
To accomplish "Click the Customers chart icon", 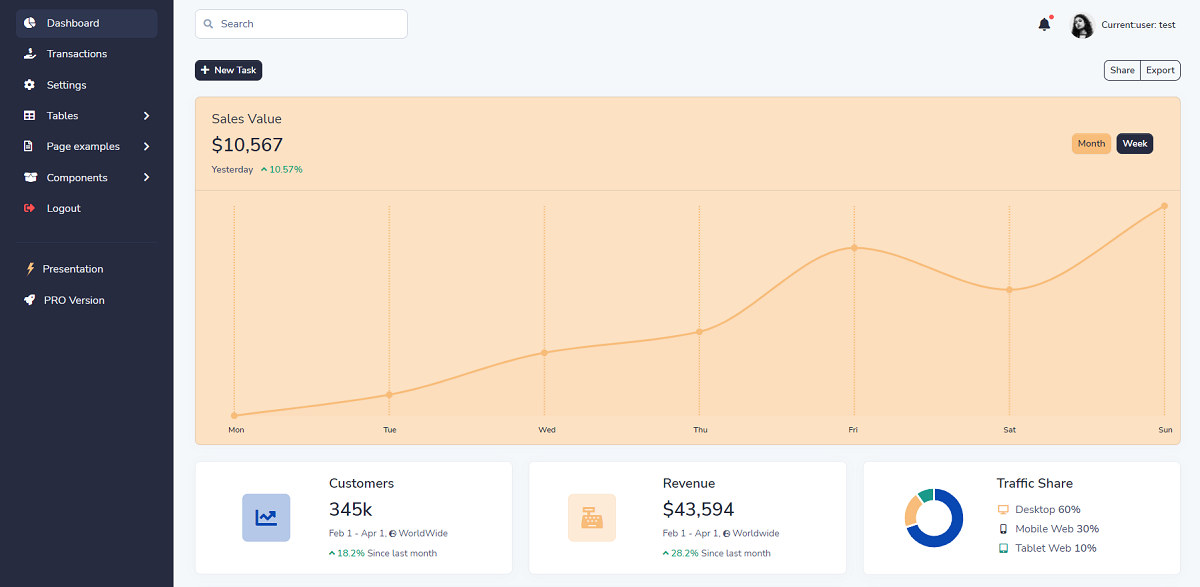I will tap(266, 518).
